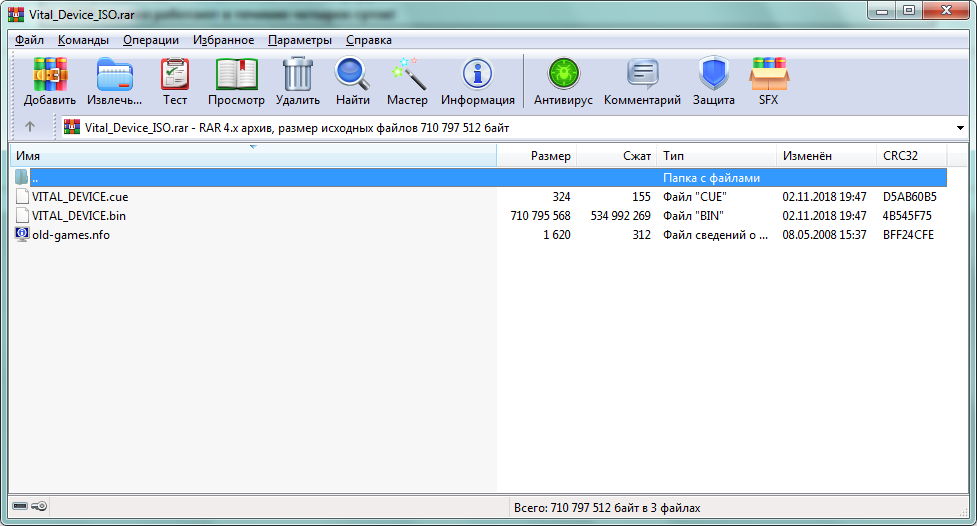Create SFX self-extracting archive

(x=769, y=74)
